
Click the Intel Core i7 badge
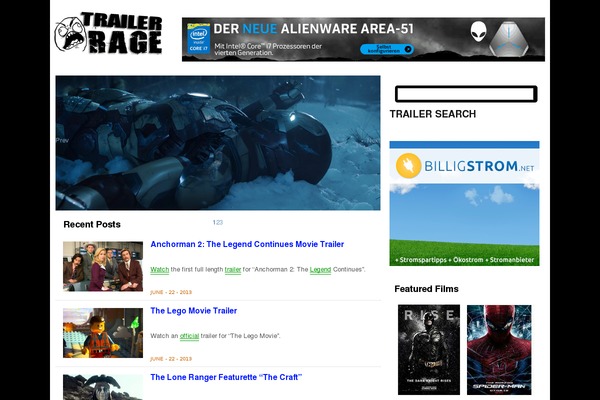199,38
